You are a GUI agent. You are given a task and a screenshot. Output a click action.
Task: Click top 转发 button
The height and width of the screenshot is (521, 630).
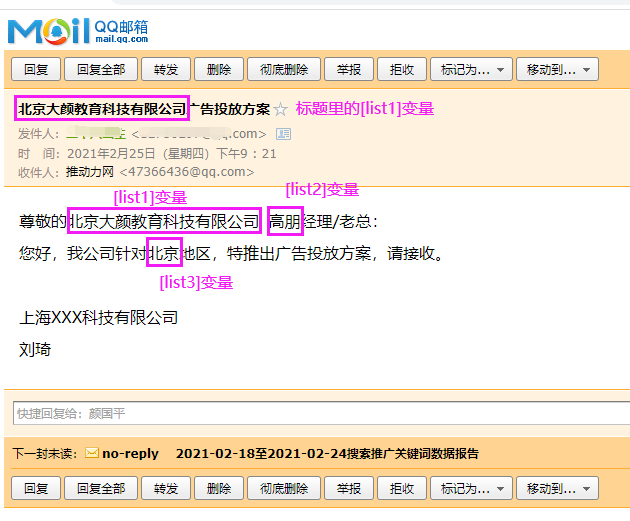166,69
